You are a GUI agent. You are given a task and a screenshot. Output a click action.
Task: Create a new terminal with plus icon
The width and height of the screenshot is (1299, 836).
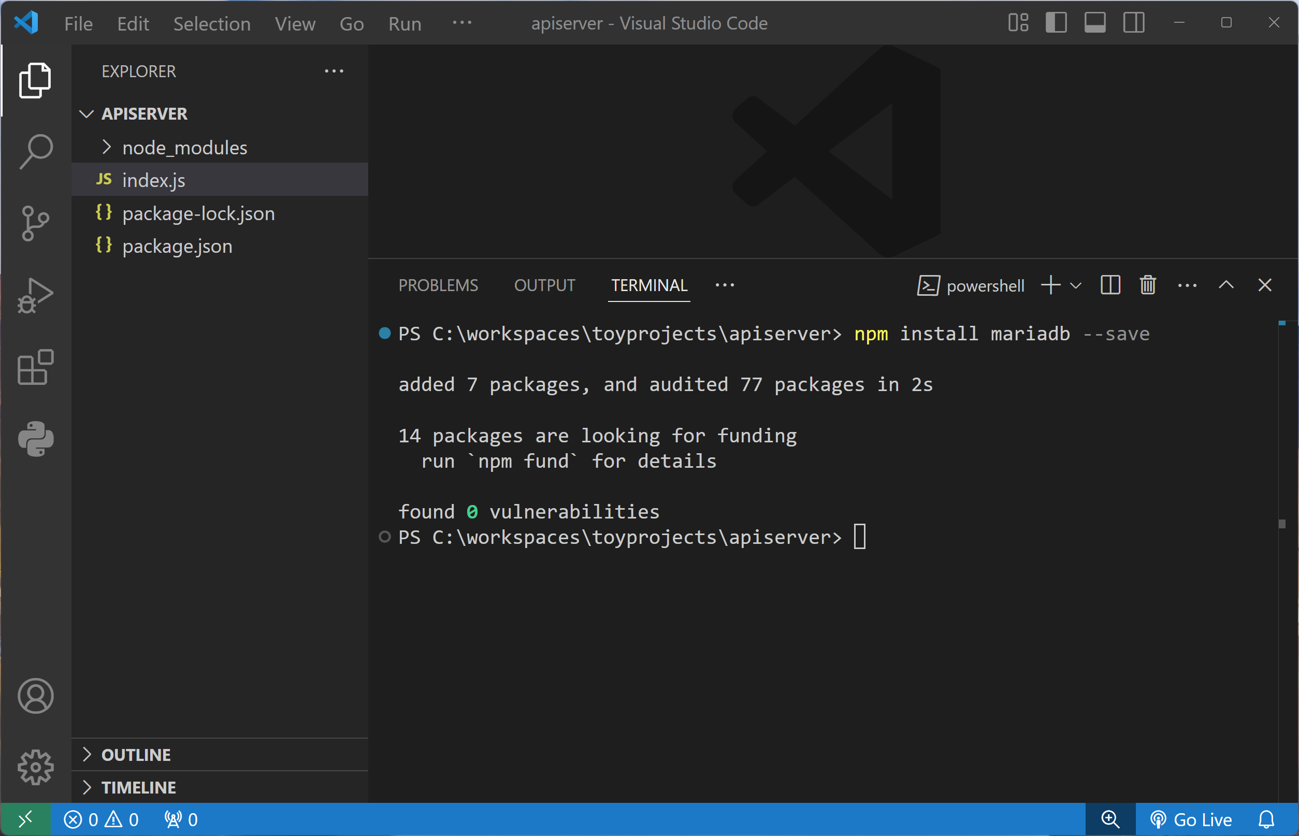click(1050, 285)
